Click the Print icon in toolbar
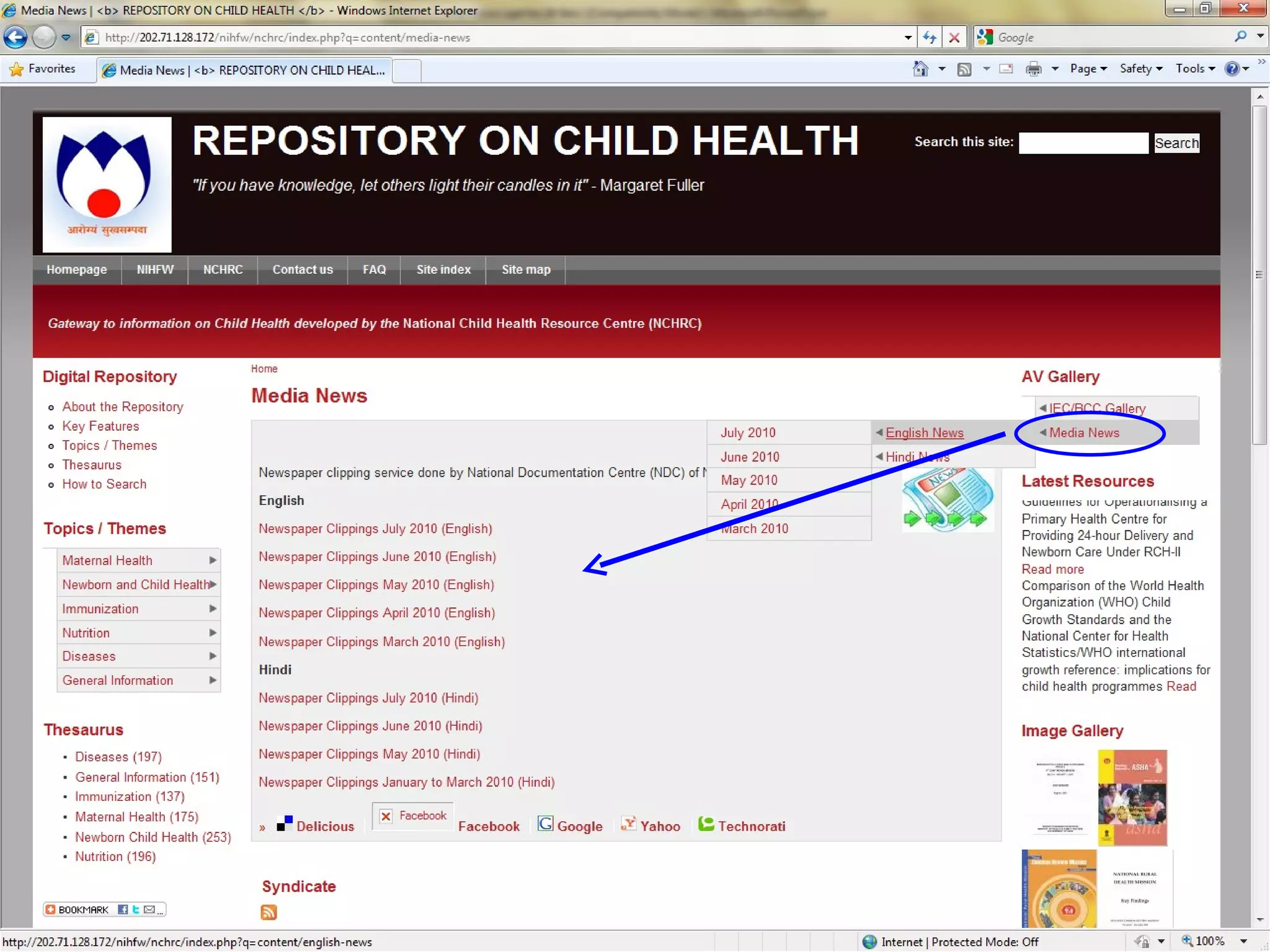Screen dimensions: 1270x952 tap(1033, 69)
